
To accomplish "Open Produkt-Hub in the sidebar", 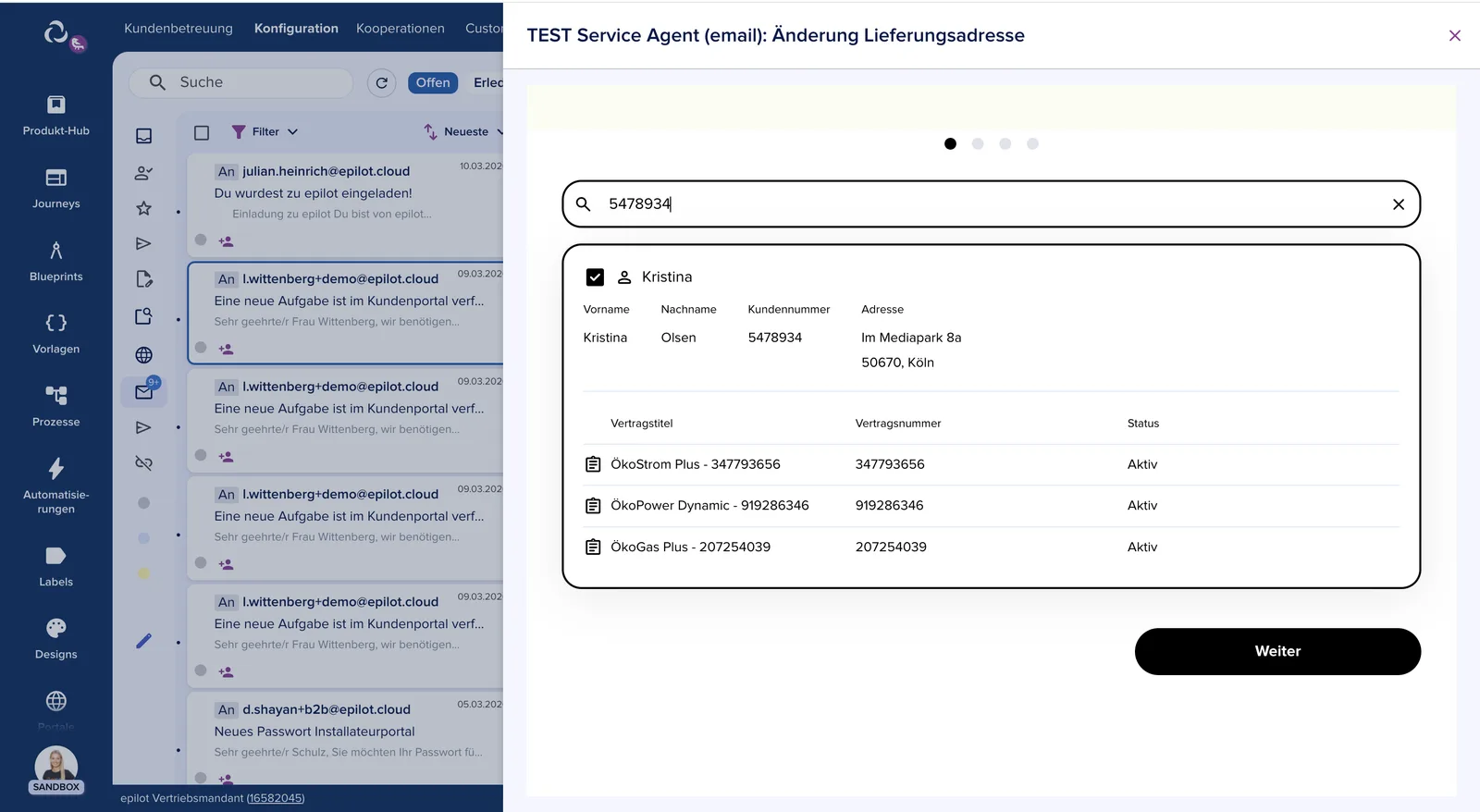I will (x=55, y=115).
